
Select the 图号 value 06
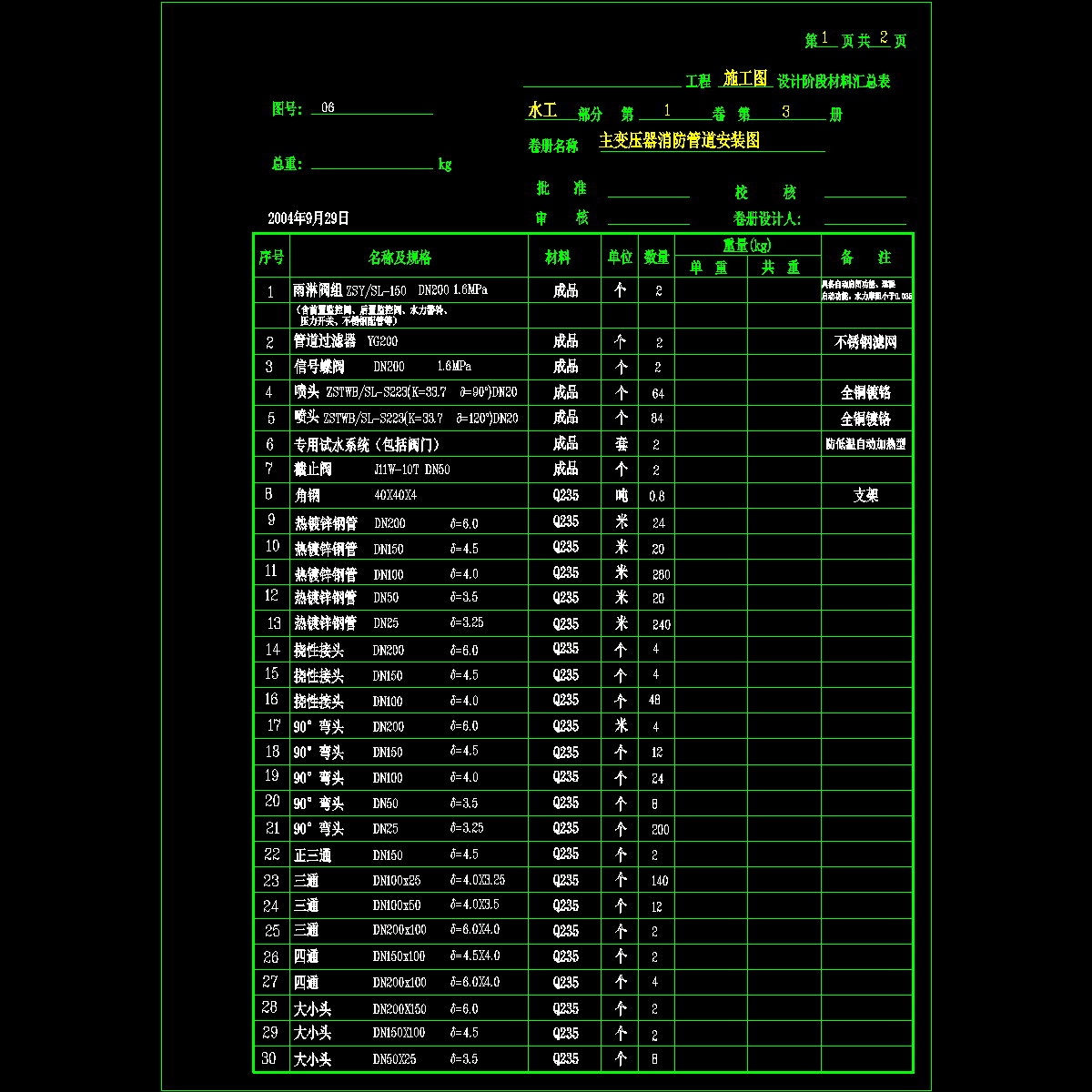tap(328, 107)
